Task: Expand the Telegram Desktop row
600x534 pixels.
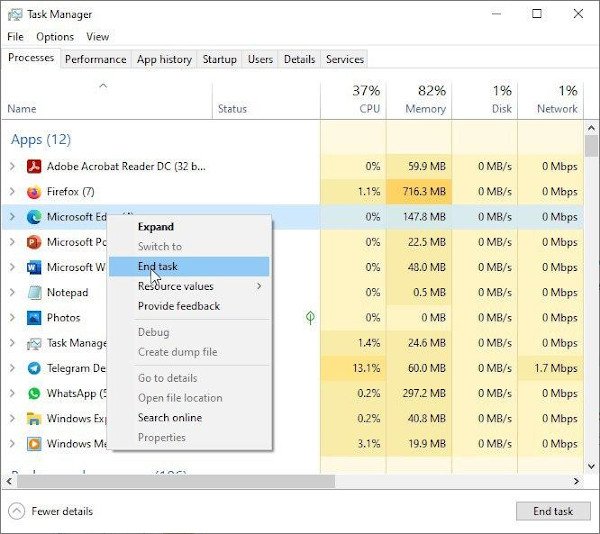Action: (x=12, y=368)
